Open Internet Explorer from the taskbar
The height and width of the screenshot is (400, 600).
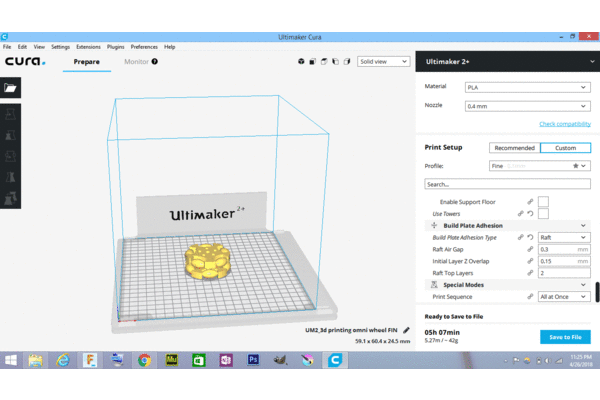63,360
